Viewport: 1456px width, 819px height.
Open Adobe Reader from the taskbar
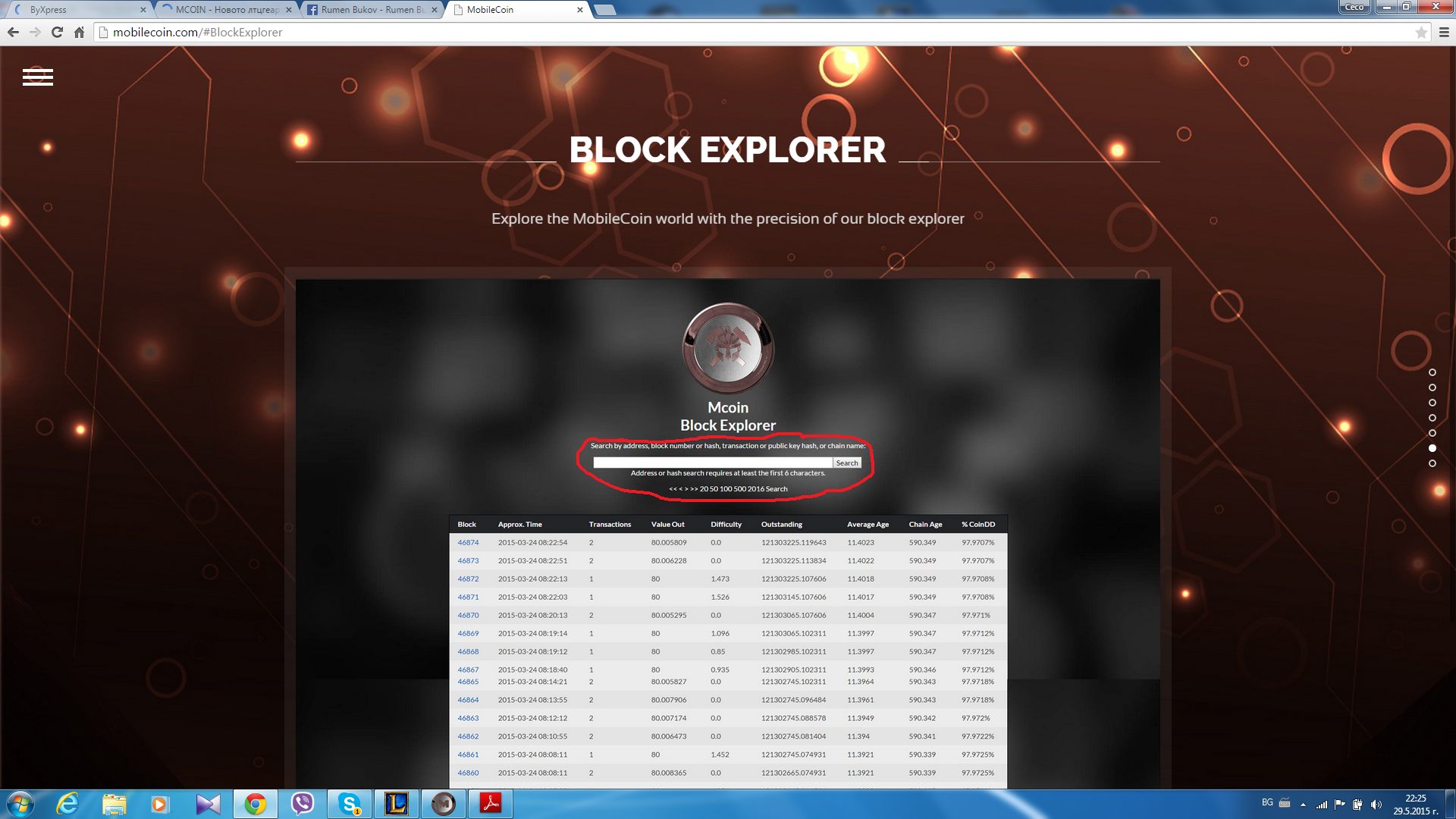pos(491,804)
